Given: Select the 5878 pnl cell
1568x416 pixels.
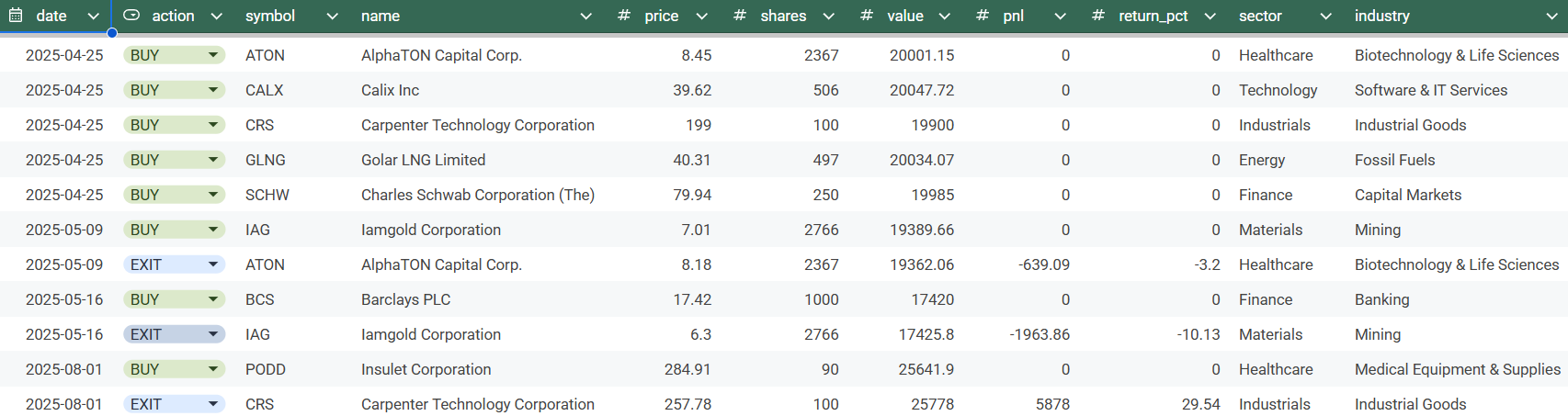Looking at the screenshot, I should (1052, 404).
